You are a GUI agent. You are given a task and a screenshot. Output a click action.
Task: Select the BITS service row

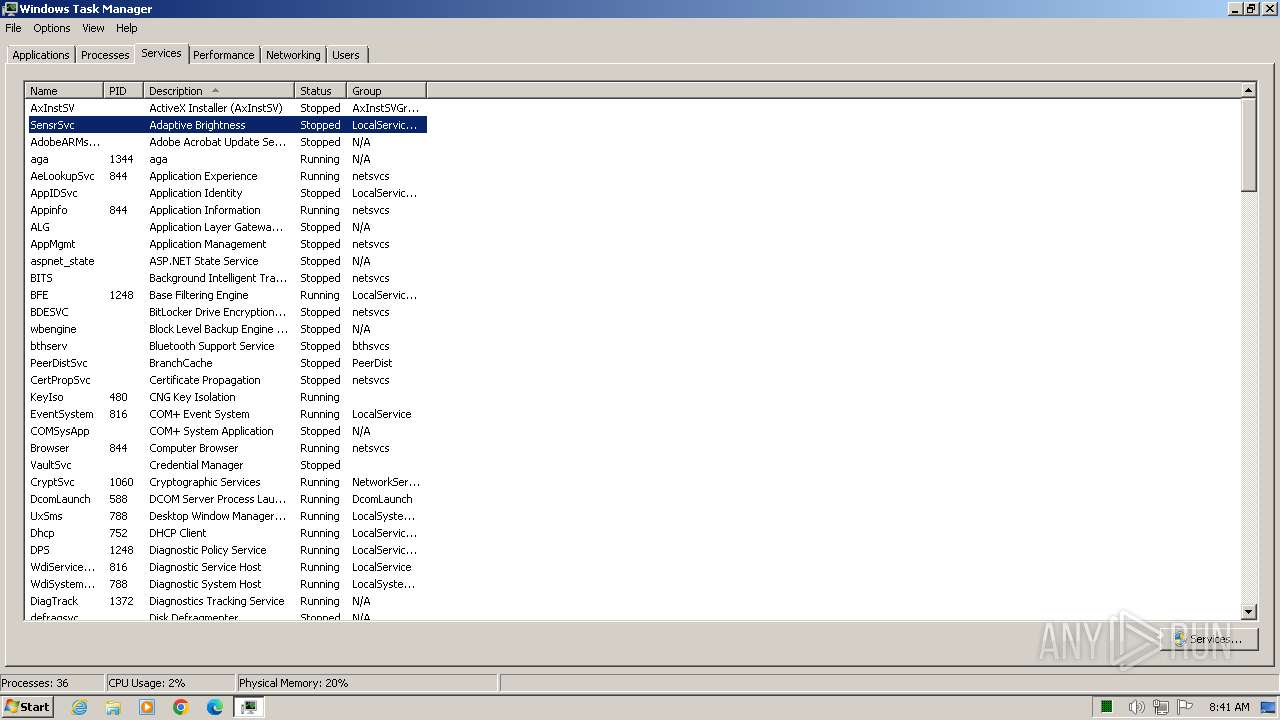tap(227, 278)
